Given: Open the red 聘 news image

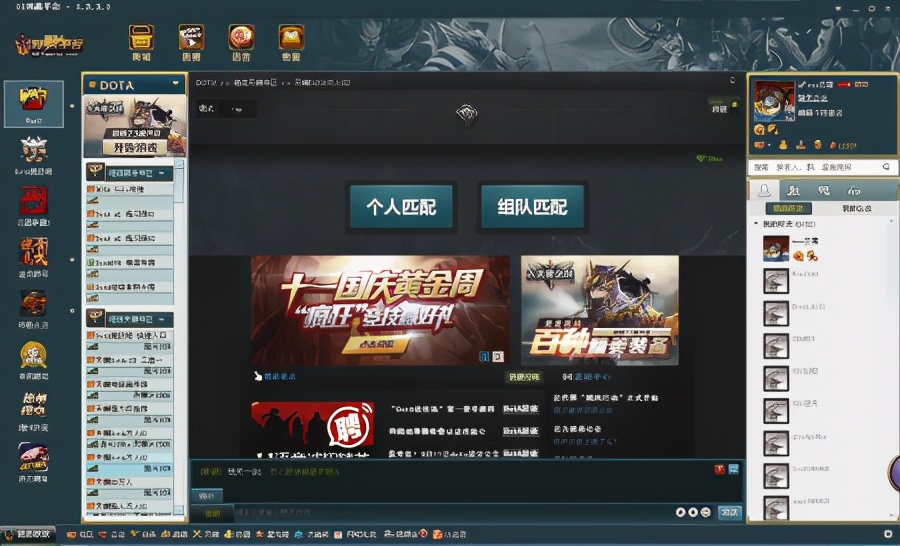Looking at the screenshot, I should point(312,429).
